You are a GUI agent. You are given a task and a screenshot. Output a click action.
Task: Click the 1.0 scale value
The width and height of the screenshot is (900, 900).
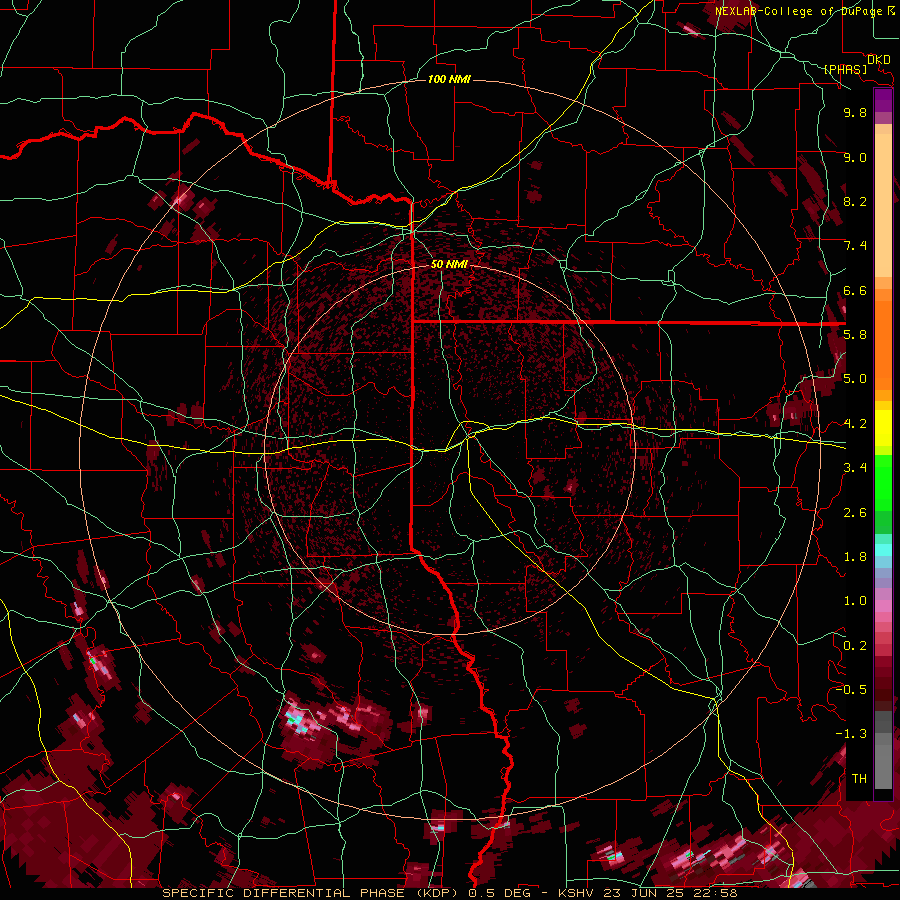[x=855, y=601]
